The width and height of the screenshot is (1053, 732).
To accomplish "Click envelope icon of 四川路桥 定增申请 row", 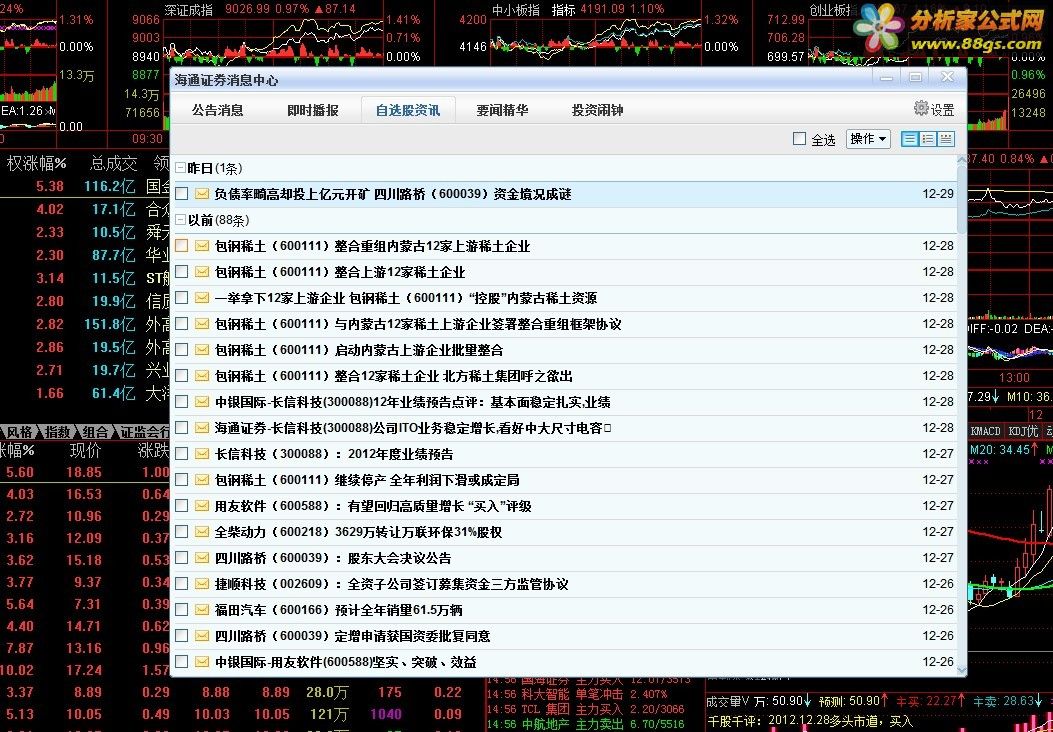I will coord(202,635).
